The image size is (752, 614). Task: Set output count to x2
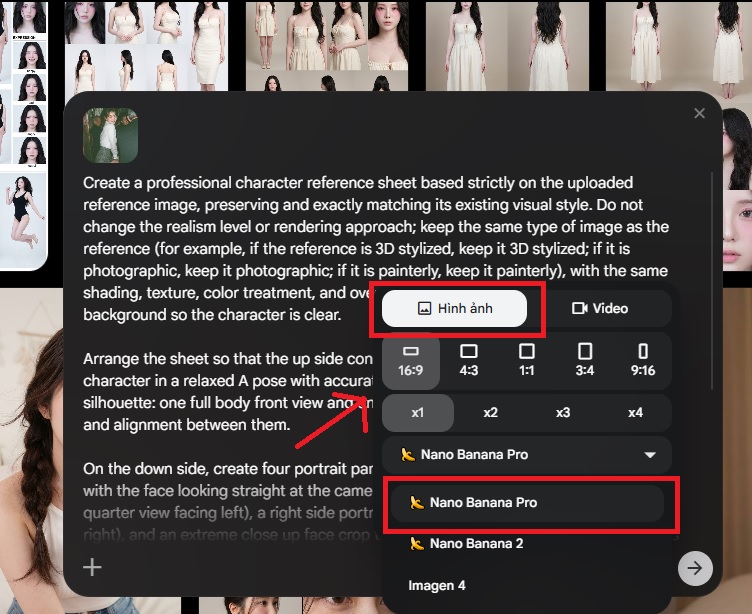[490, 412]
